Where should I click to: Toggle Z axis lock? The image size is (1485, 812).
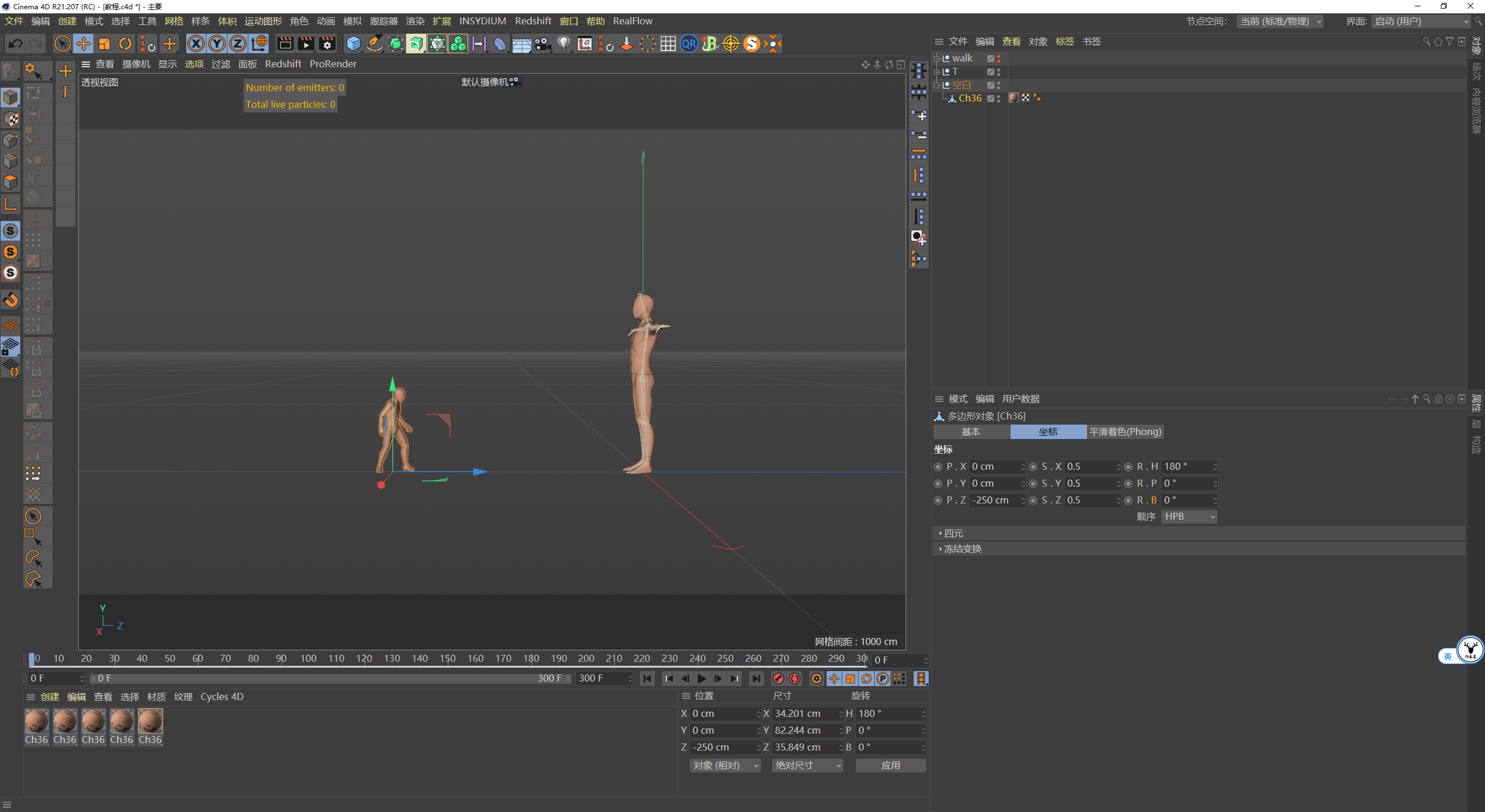pyautogui.click(x=238, y=44)
